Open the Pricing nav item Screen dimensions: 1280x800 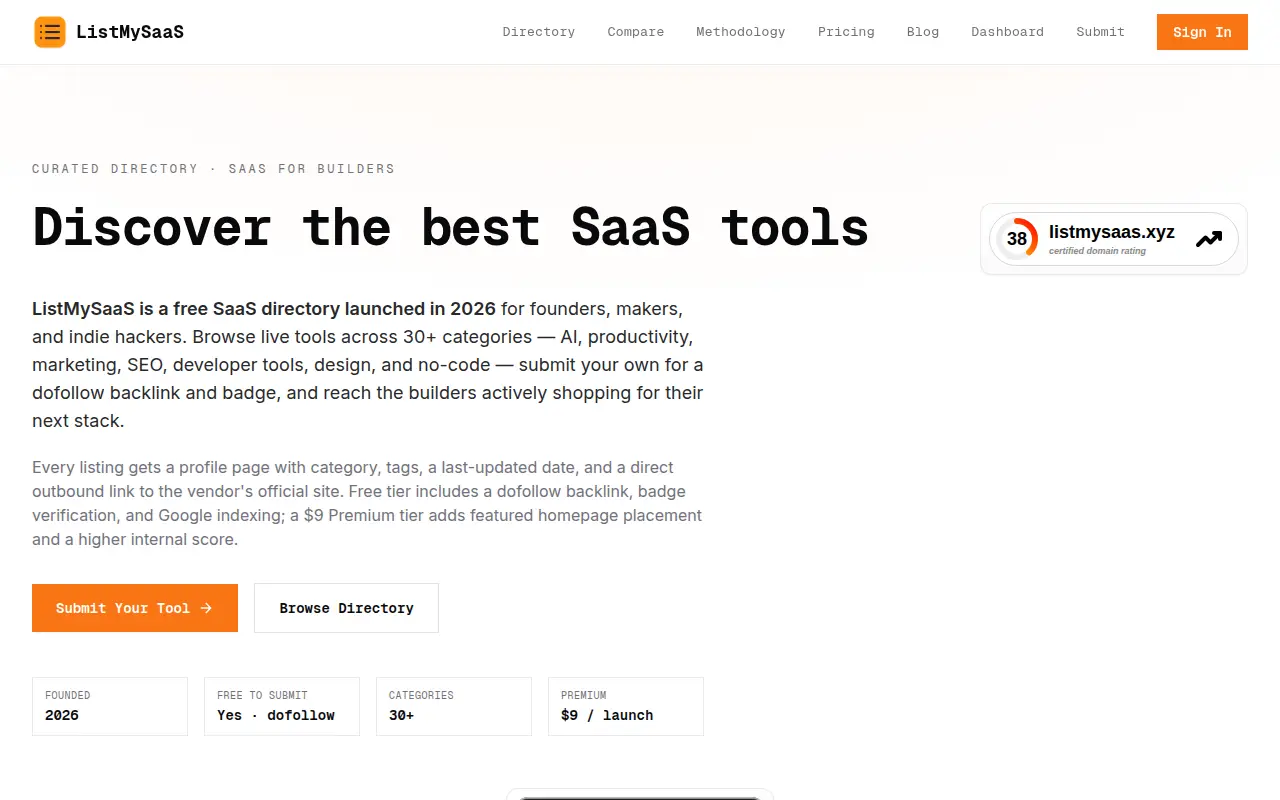point(846,32)
